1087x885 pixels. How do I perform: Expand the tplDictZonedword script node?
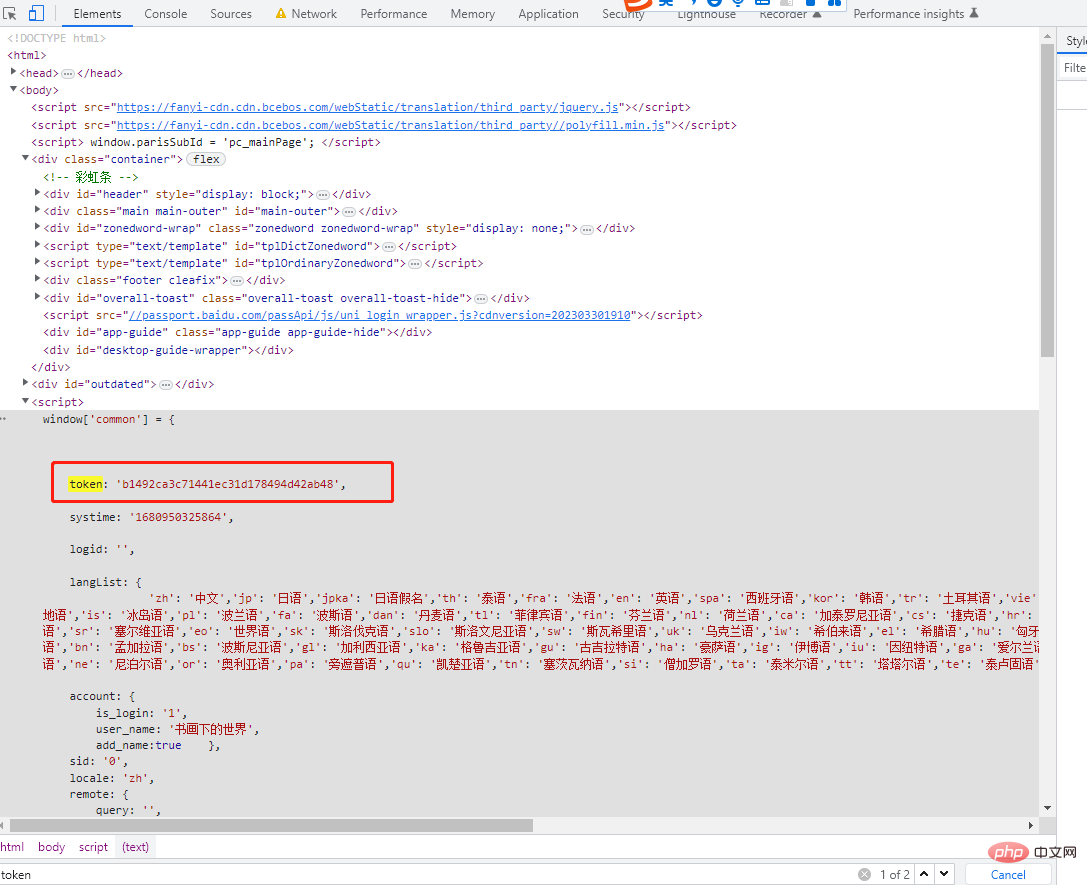(37, 245)
